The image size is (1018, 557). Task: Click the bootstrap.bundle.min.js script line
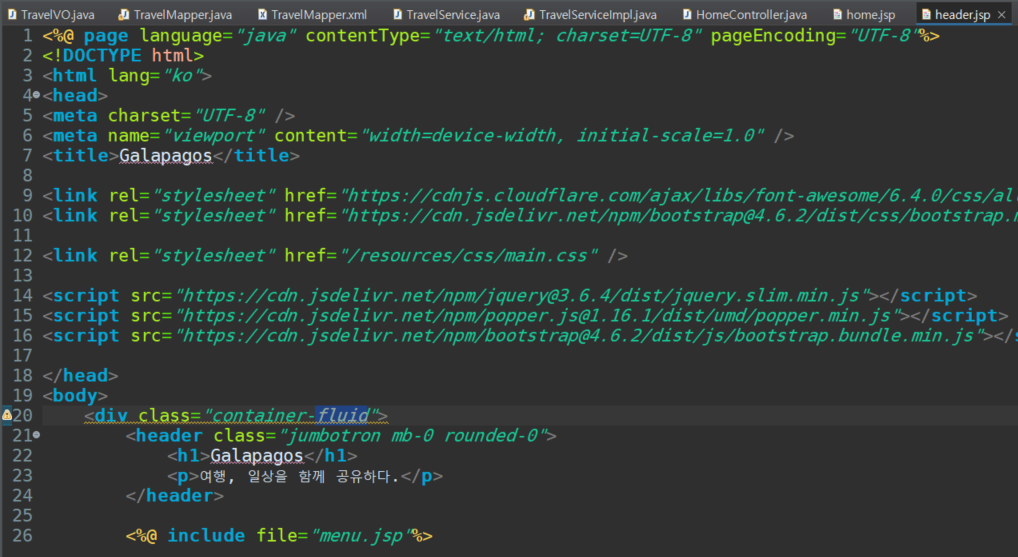(530, 336)
